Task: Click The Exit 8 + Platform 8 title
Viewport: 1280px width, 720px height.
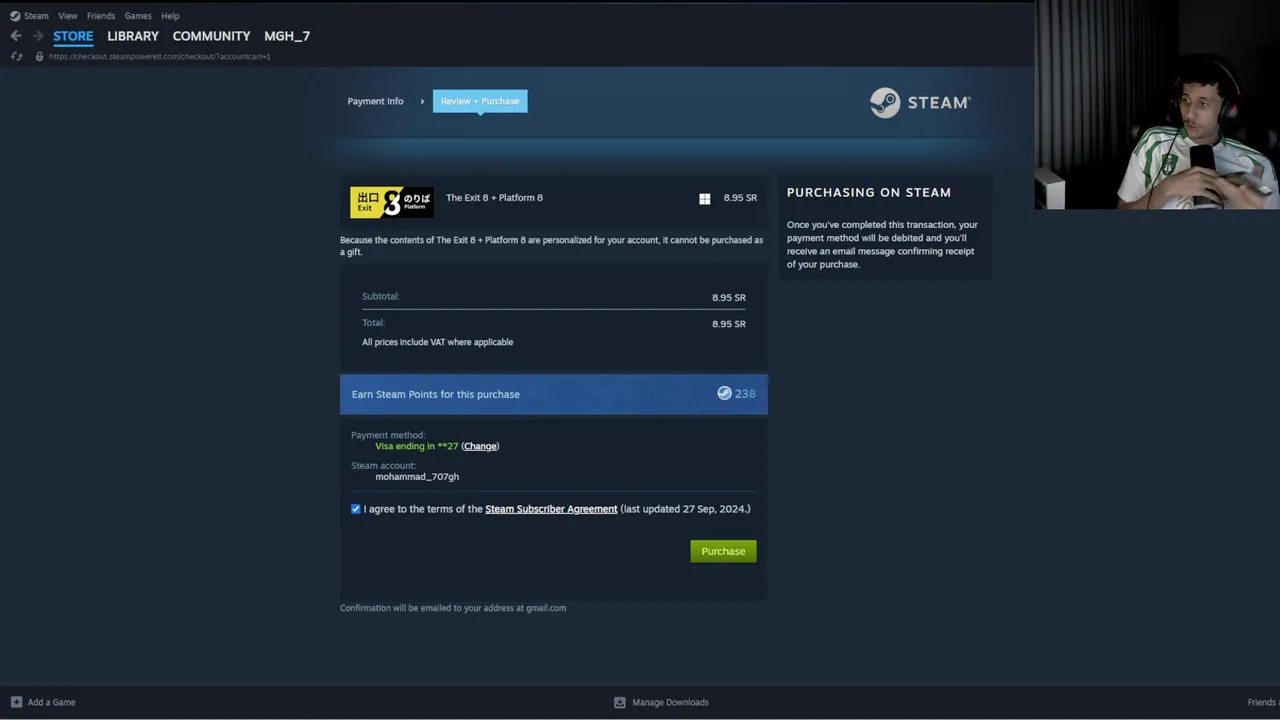Action: pyautogui.click(x=494, y=198)
